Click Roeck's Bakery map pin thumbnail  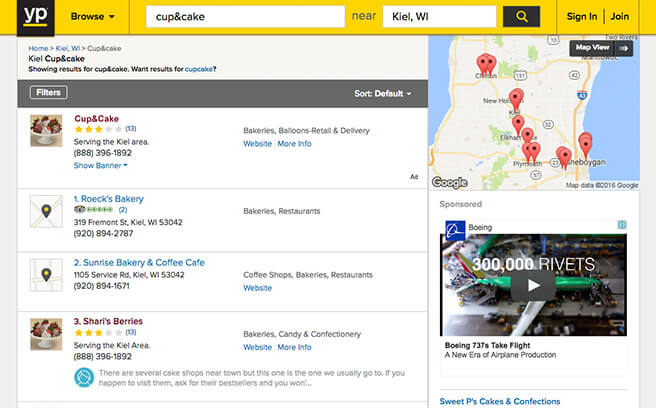click(46, 211)
